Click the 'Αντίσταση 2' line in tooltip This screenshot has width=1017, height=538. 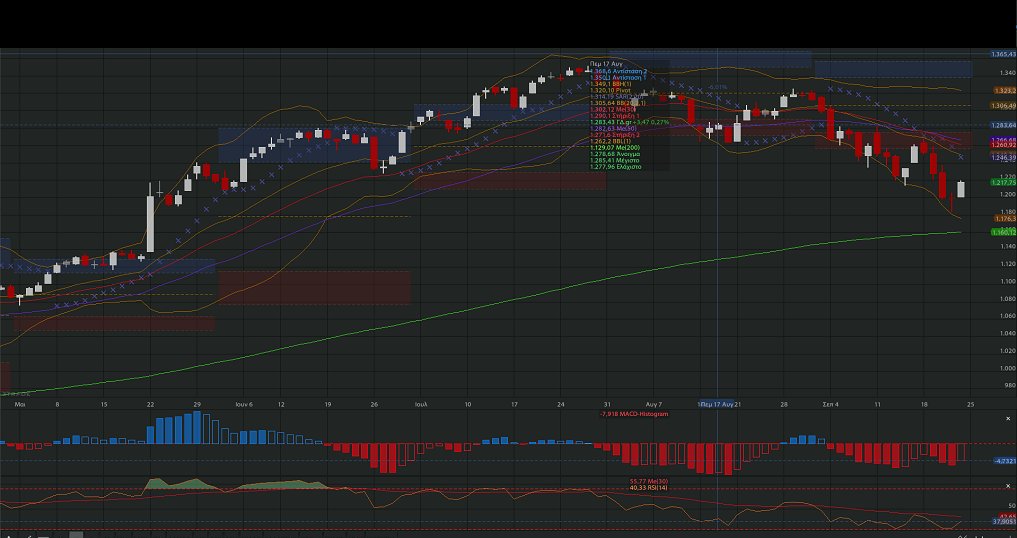point(619,71)
